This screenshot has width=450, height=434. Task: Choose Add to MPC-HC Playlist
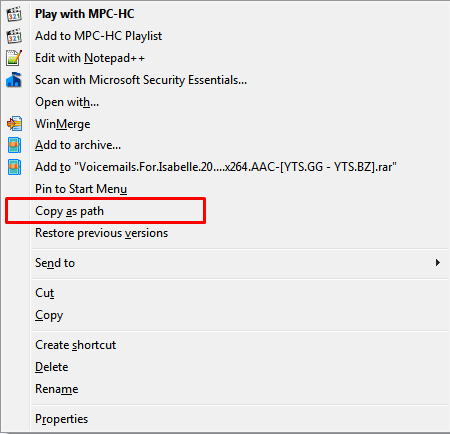click(99, 36)
